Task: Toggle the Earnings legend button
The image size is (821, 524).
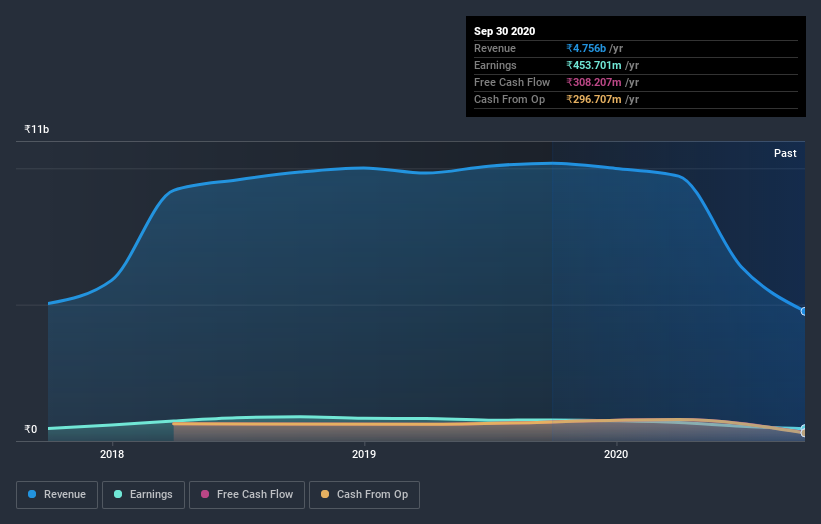Action: [x=143, y=495]
